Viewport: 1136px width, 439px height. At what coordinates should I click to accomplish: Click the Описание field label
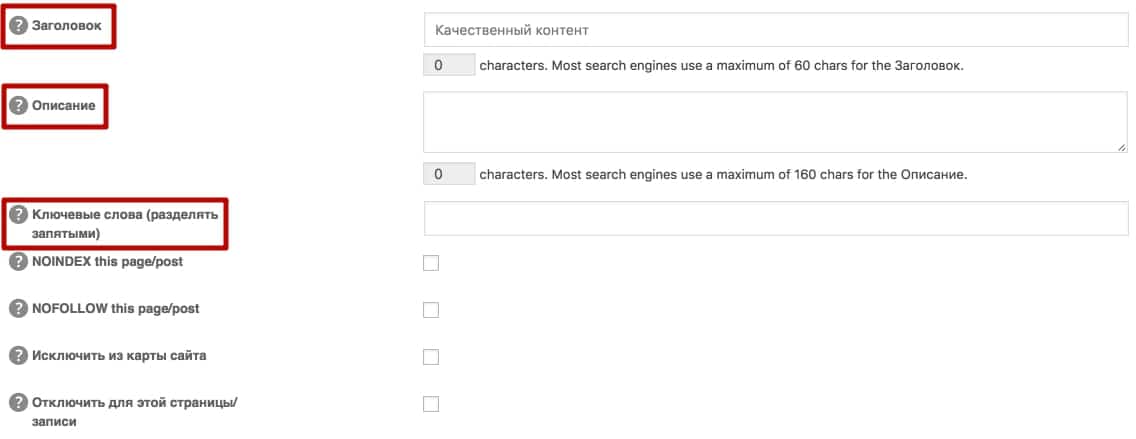point(64,105)
